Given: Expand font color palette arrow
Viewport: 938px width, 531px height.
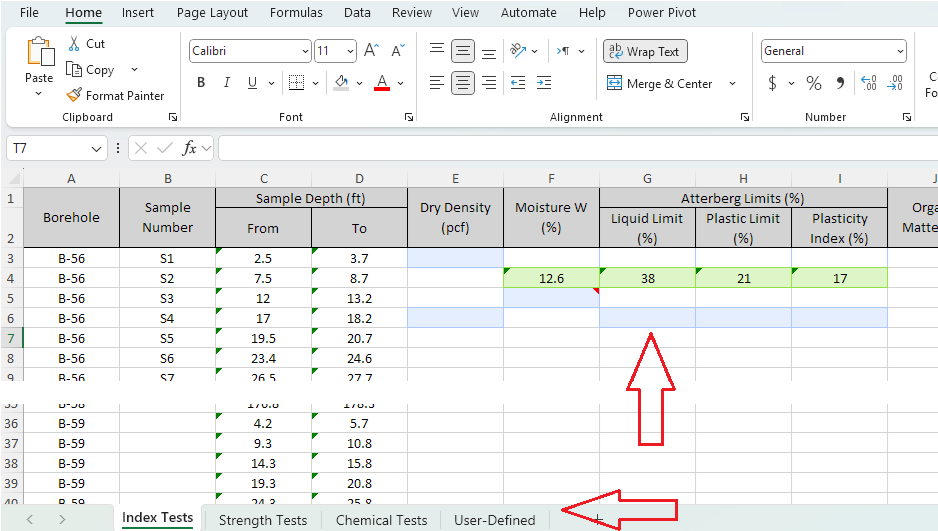Looking at the screenshot, I should [x=400, y=83].
